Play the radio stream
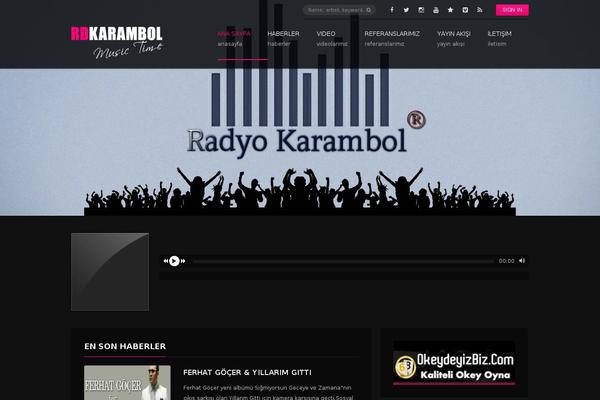Screen dimensions: 600x400 (174, 261)
